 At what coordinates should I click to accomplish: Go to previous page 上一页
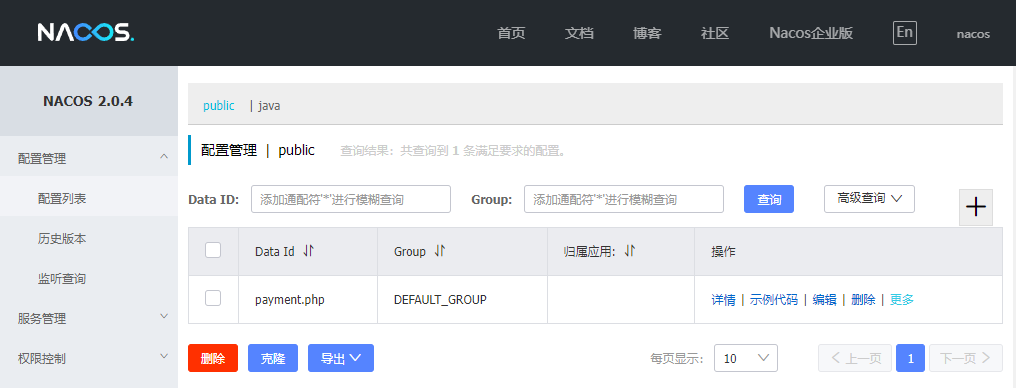tap(855, 358)
